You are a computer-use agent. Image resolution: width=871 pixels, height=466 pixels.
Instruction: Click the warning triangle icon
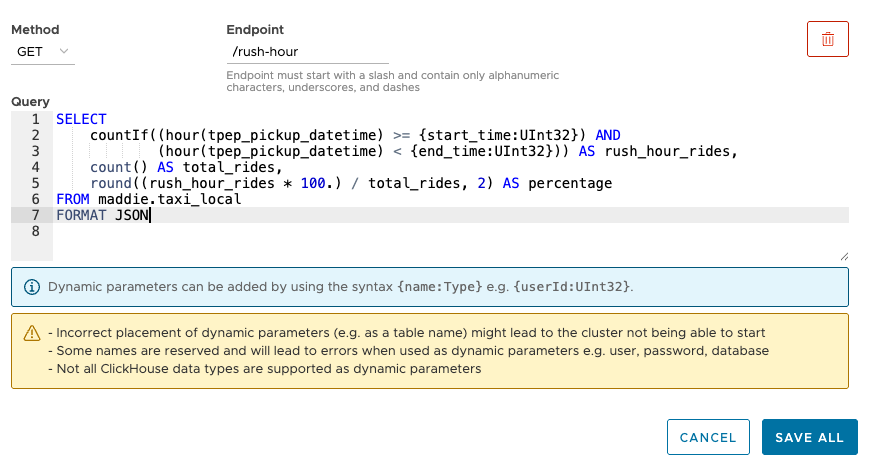(32, 333)
